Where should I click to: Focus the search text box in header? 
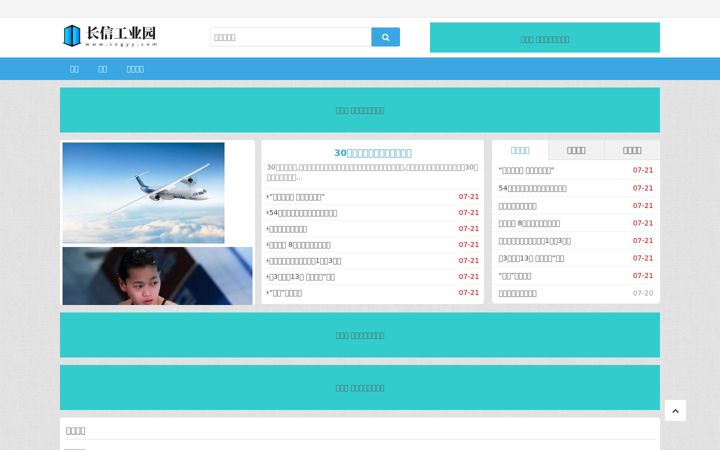(x=291, y=37)
